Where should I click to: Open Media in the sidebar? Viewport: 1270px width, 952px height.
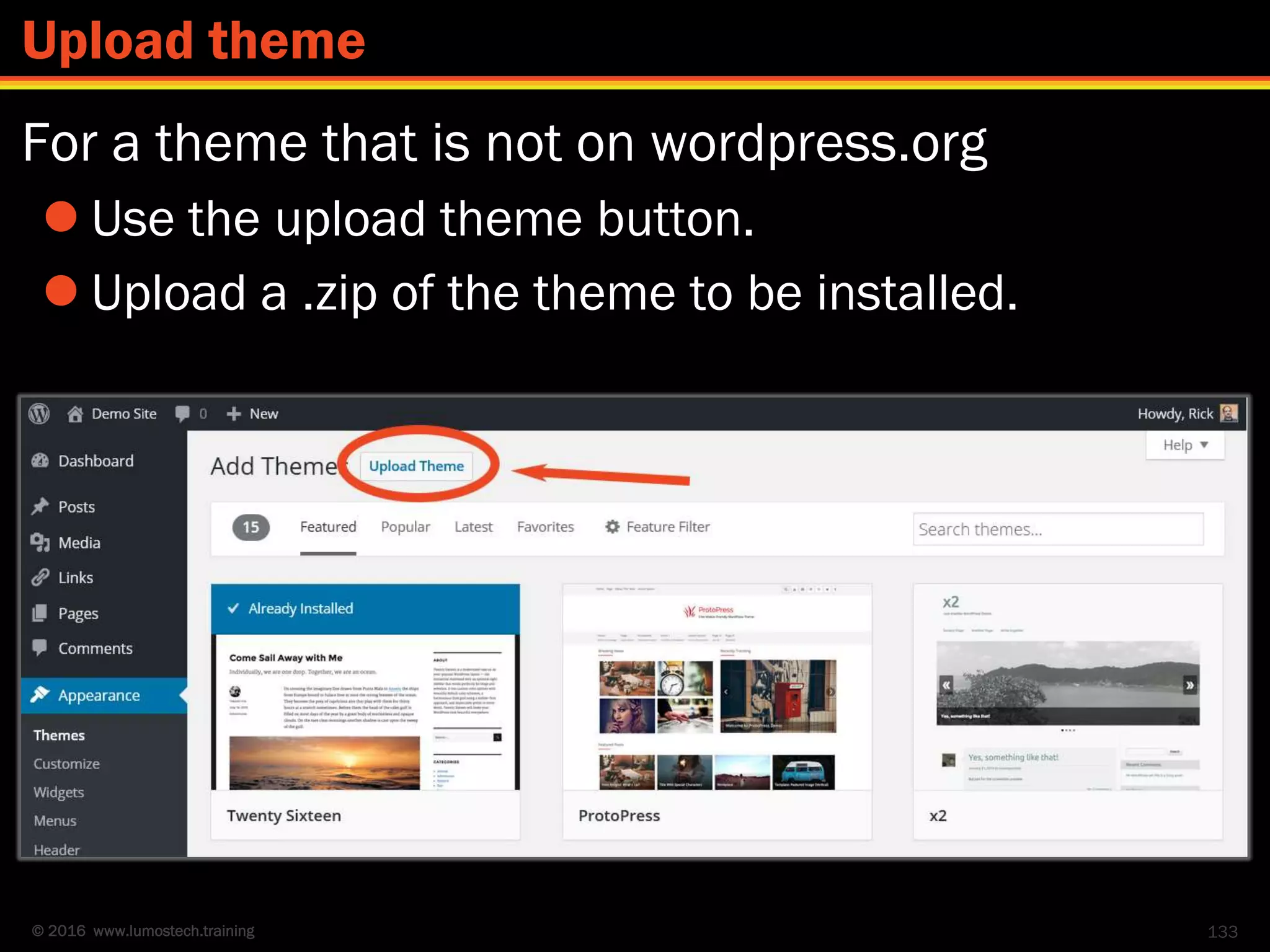(x=79, y=543)
